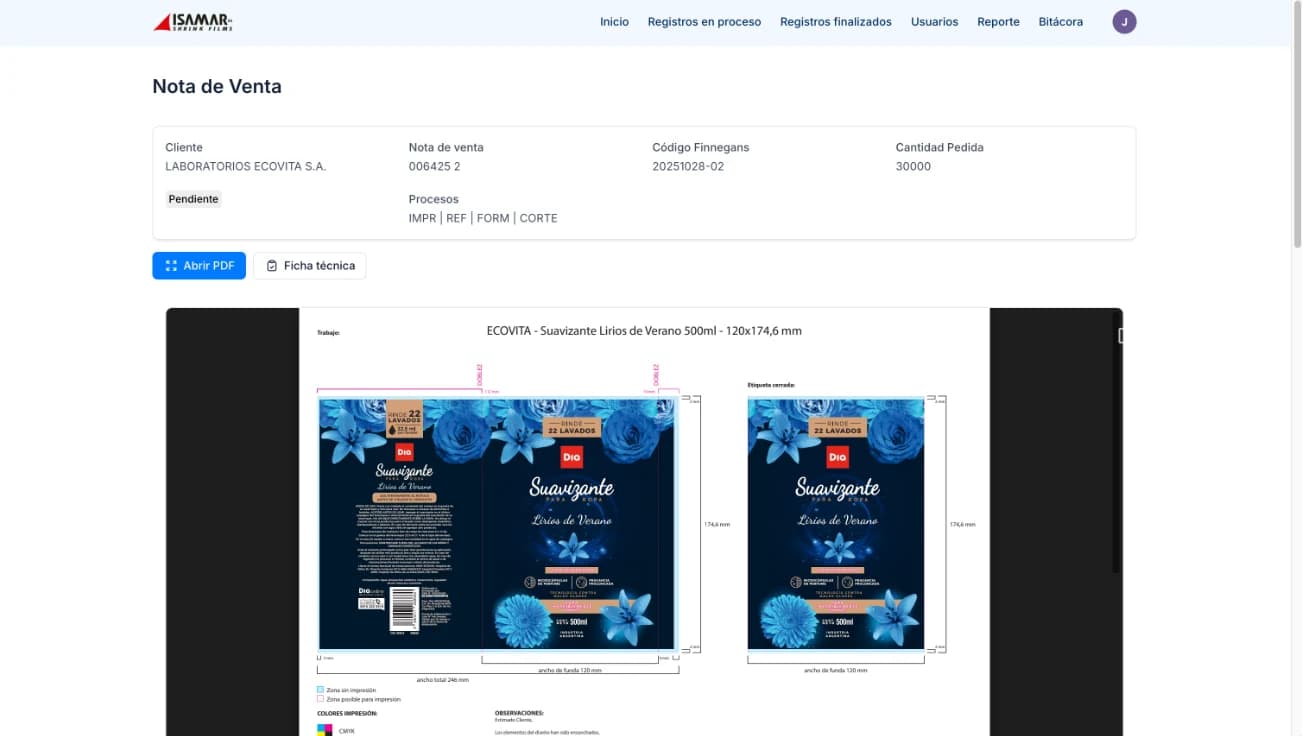1302x736 pixels.
Task: Select Finnegans code 20251028-02
Action: point(688,166)
